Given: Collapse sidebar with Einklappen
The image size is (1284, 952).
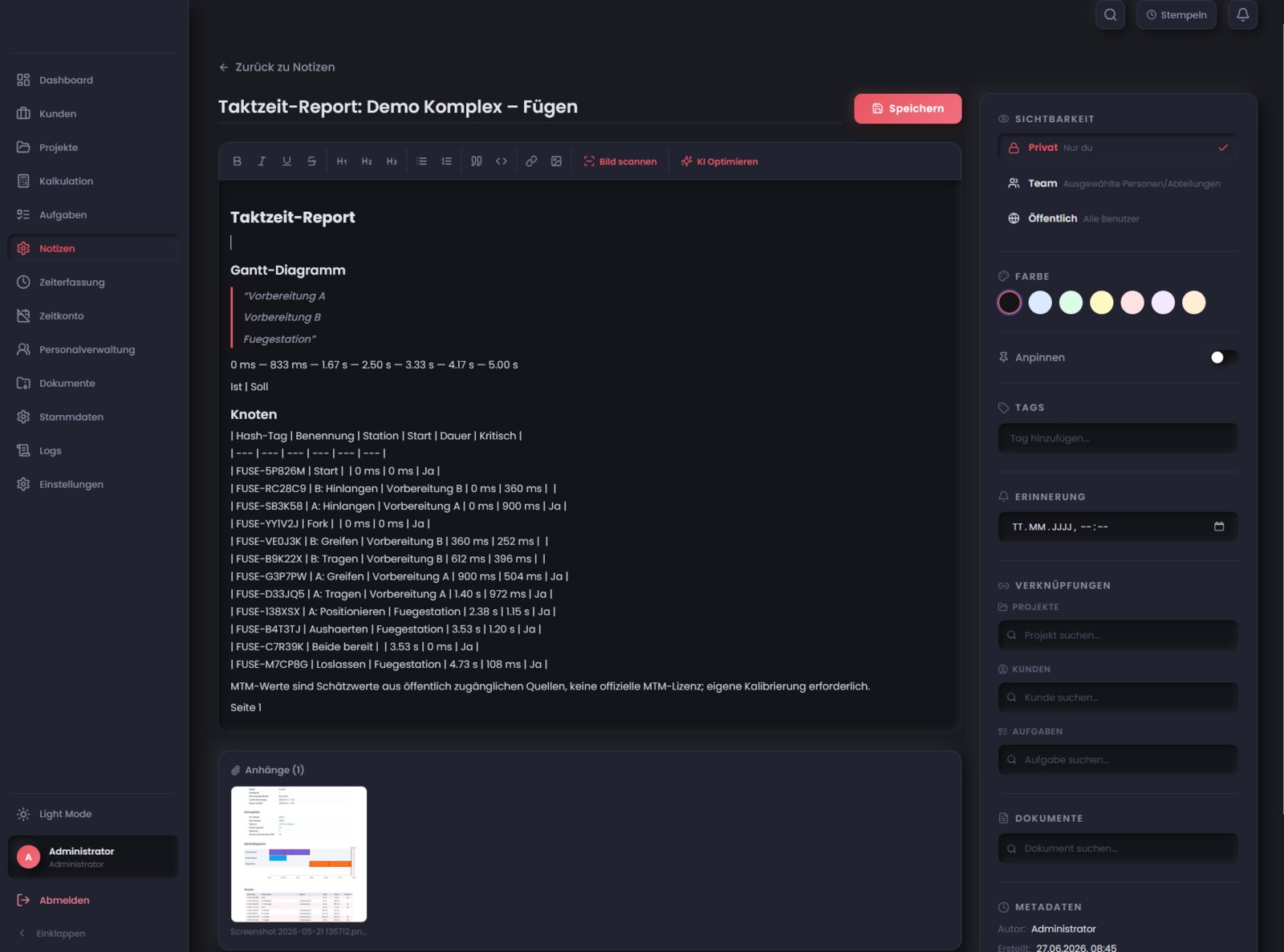Looking at the screenshot, I should pos(53,934).
